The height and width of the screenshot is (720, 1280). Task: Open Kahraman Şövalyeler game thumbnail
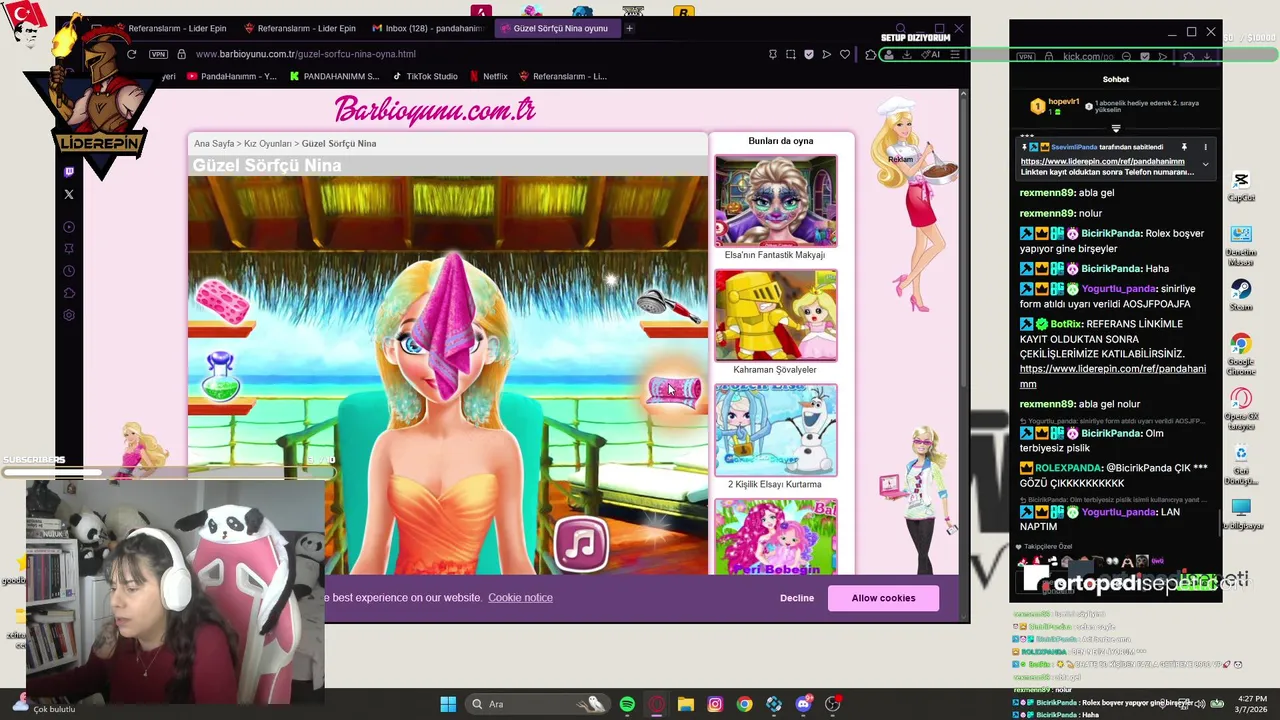coord(776,316)
